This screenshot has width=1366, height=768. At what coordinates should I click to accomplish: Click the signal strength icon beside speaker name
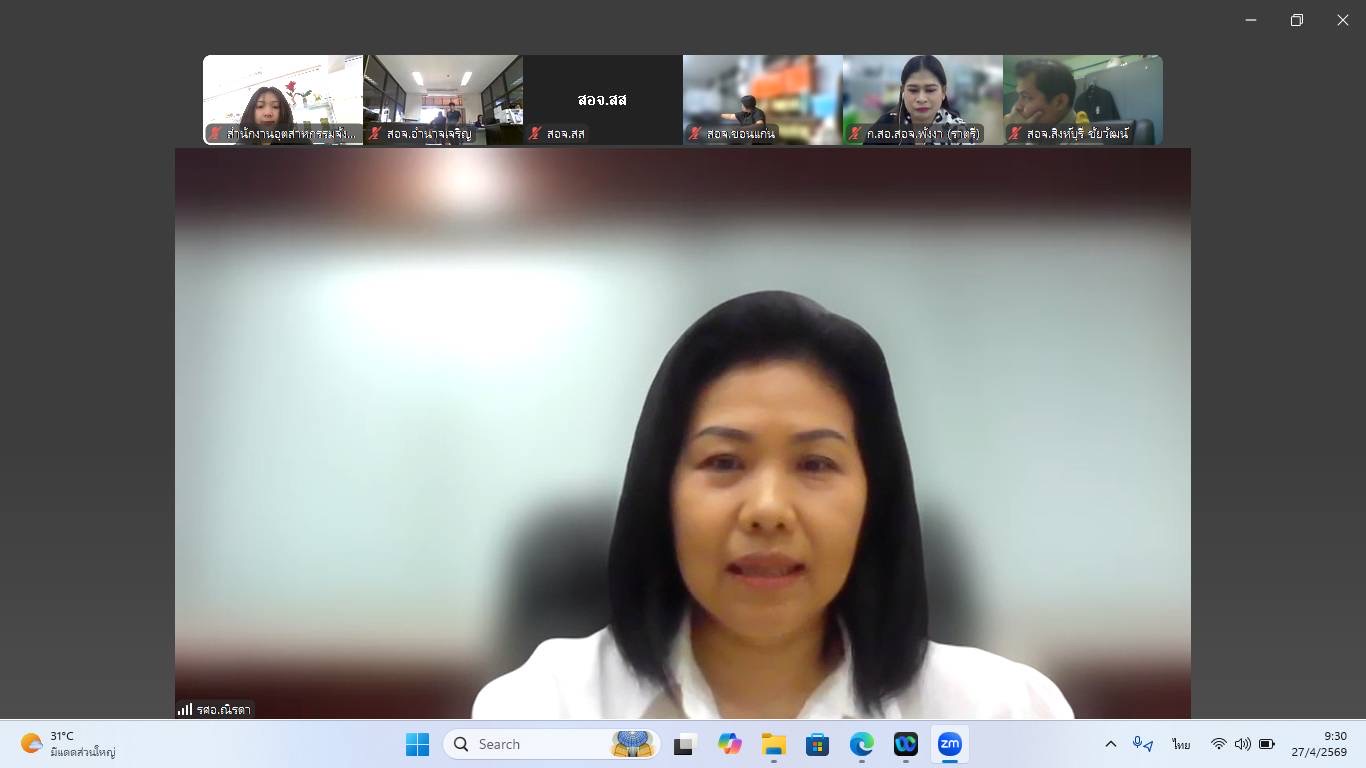pos(185,709)
